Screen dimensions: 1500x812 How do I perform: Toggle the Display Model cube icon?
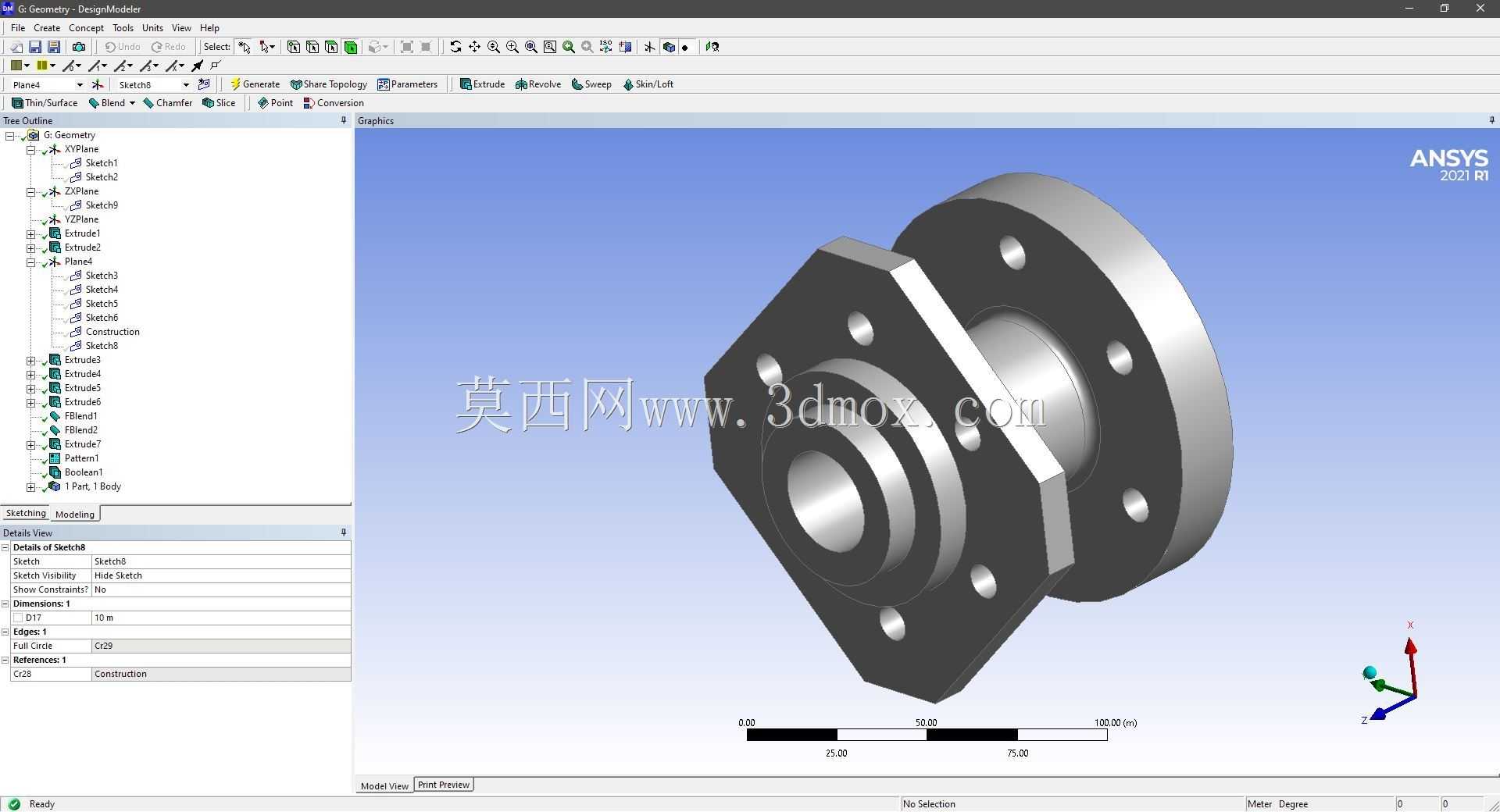coord(669,47)
